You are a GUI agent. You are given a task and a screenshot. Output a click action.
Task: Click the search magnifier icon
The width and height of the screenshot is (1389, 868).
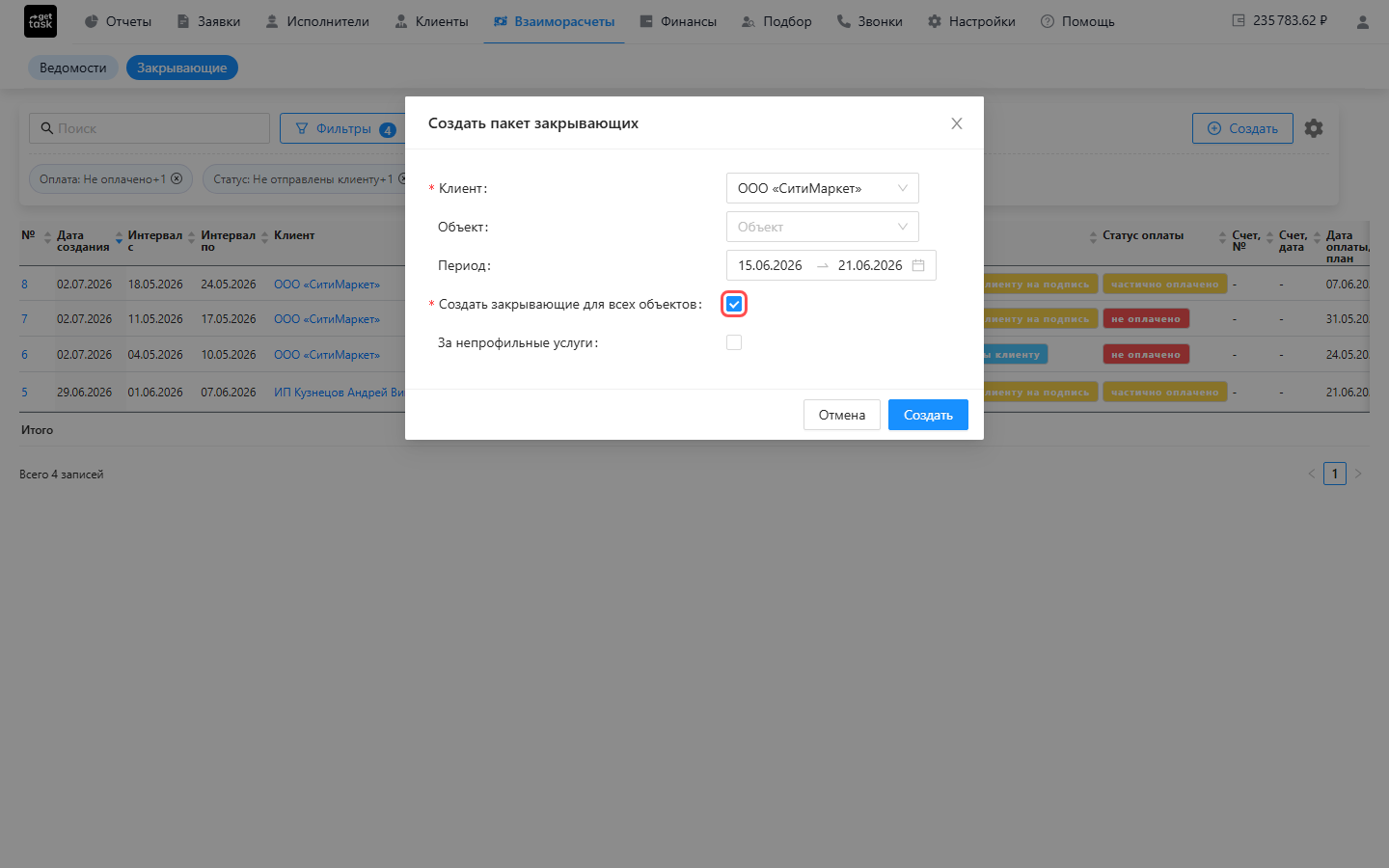coord(46,128)
